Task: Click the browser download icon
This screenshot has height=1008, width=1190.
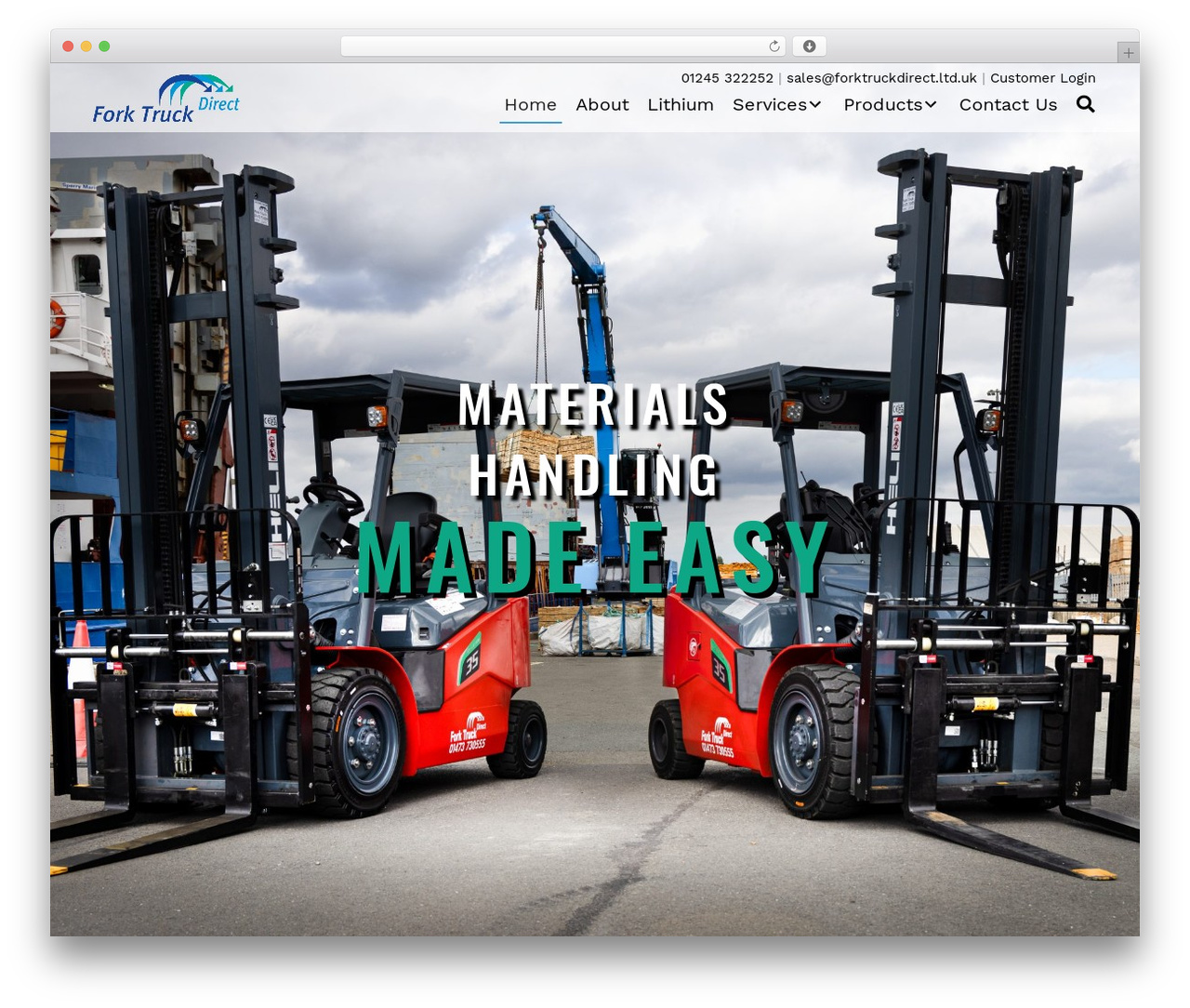Action: pos(809,46)
